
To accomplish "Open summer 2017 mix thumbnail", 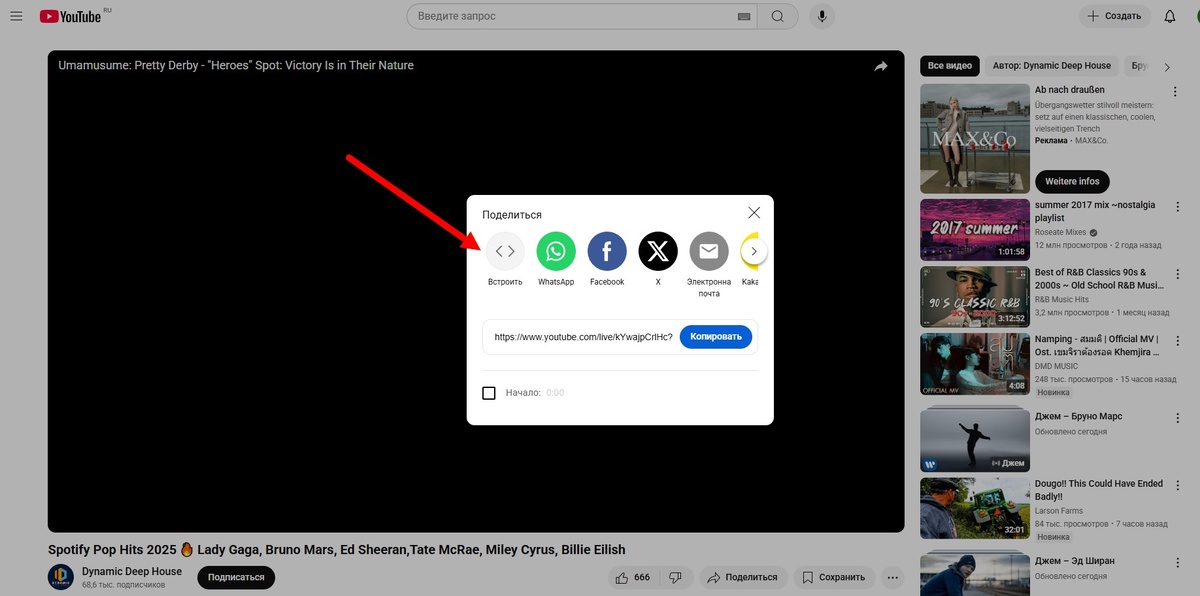I will tap(974, 229).
